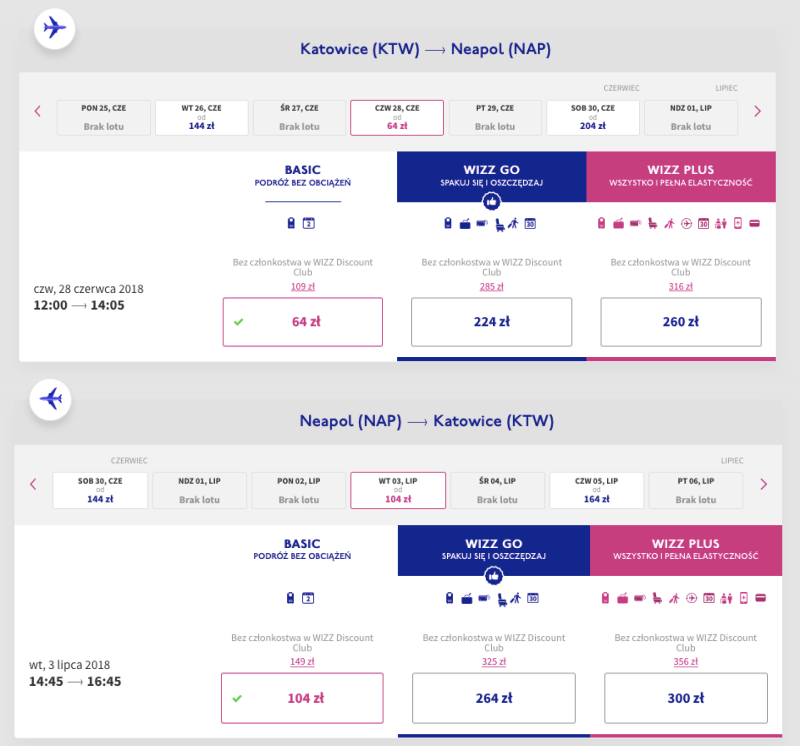Open the 325 zł non-member price link

coord(494,662)
